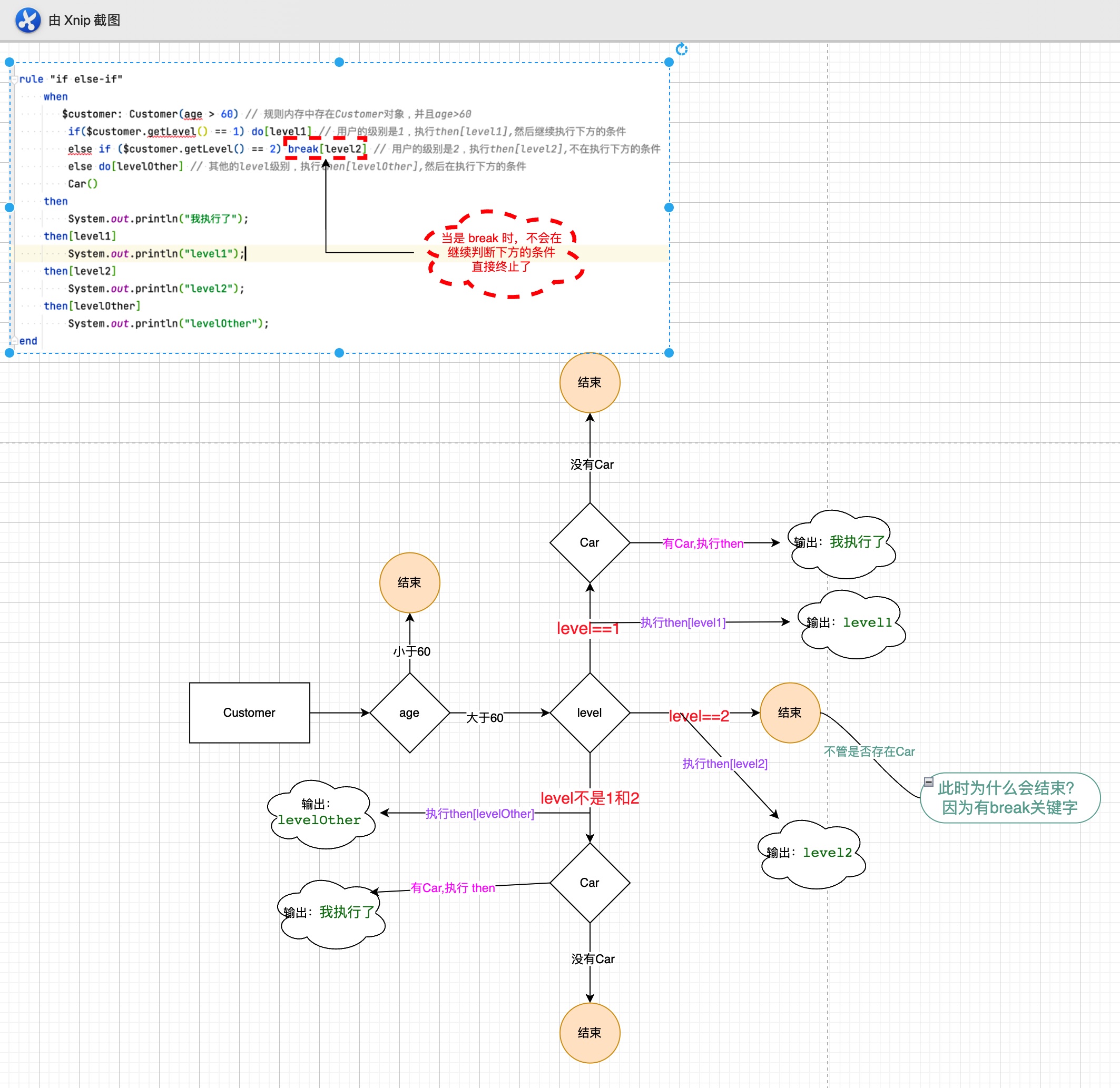1120x1088 pixels.
Task: Click the rotate handle of selected image
Action: tap(681, 49)
